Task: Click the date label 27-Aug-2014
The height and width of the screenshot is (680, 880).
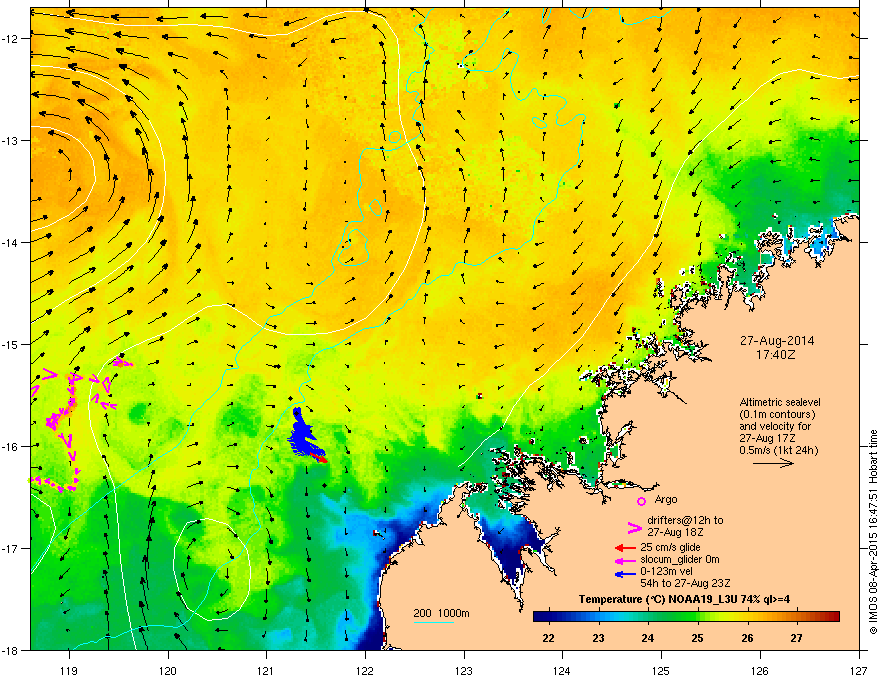Action: point(777,341)
